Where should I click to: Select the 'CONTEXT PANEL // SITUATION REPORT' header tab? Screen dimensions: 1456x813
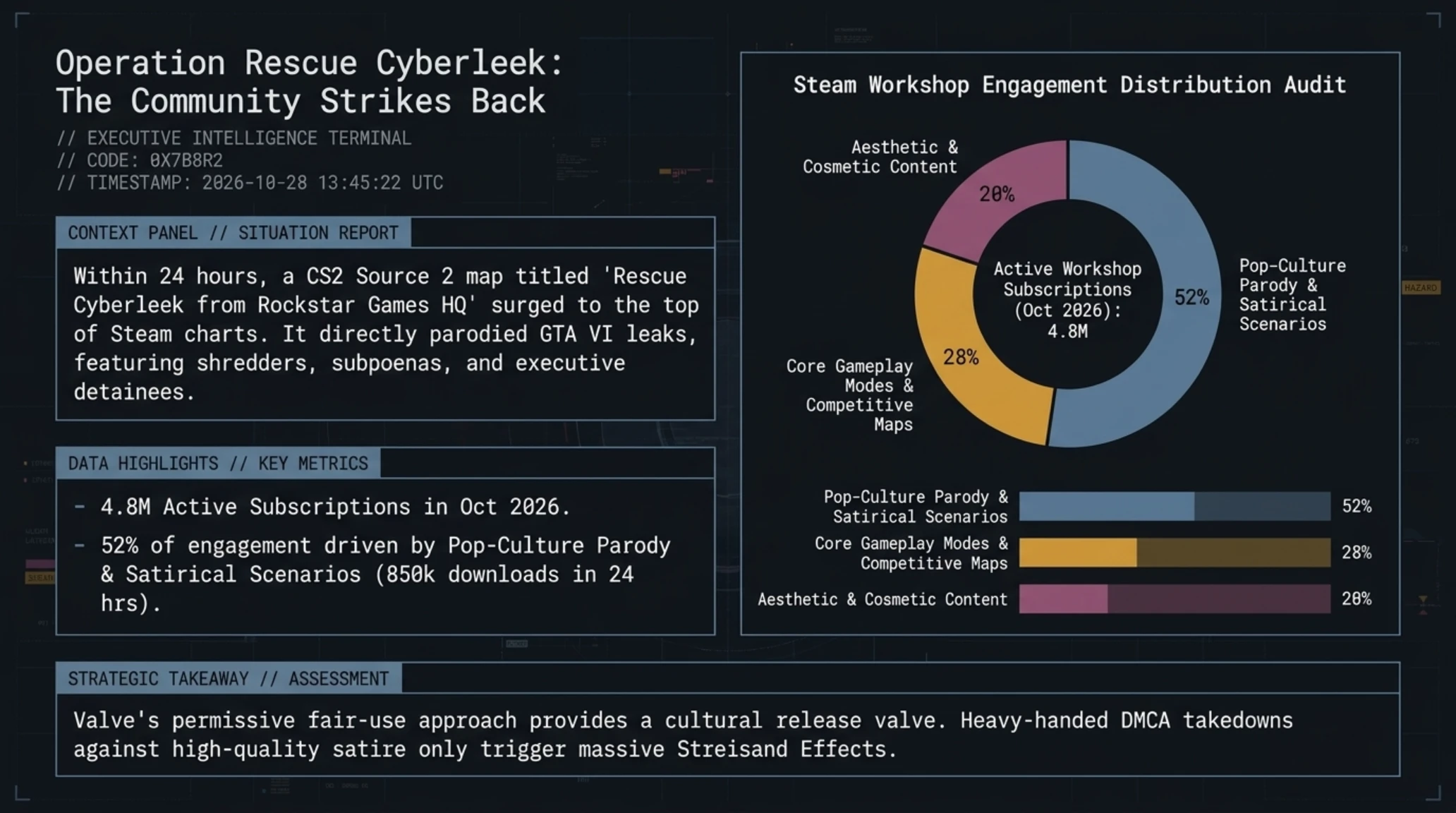(x=233, y=233)
